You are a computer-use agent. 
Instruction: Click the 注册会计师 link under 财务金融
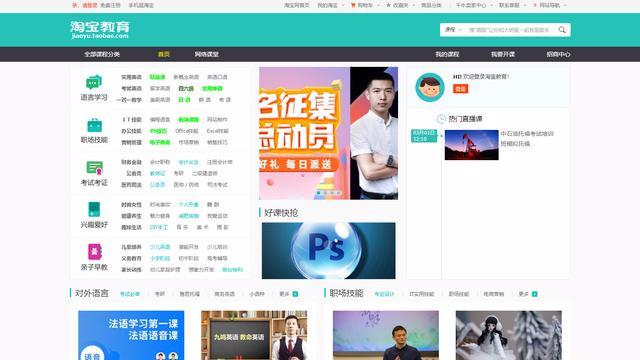220,162
